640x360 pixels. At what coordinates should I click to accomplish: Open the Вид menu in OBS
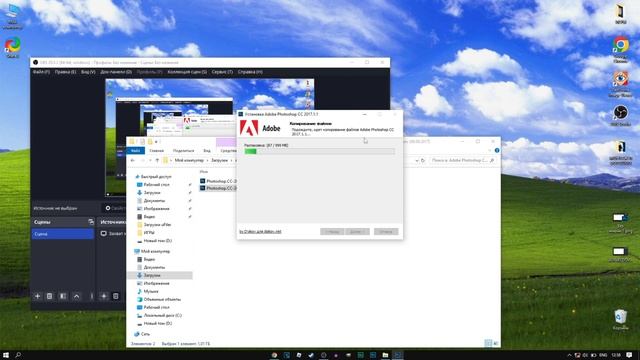tap(88, 72)
